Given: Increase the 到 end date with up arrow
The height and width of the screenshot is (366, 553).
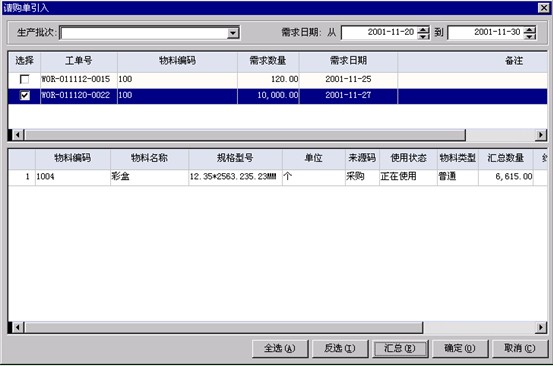Looking at the screenshot, I should (x=530, y=30).
